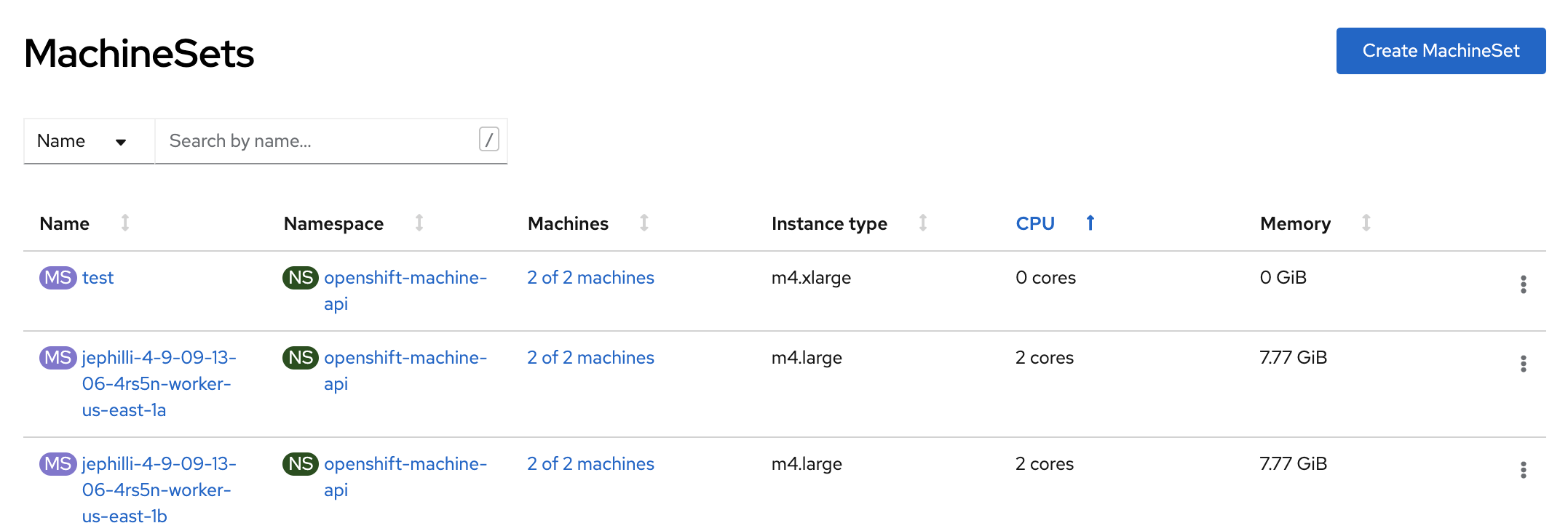This screenshot has height=531, width=1568.
Task: Click the Machines column sort arrows
Action: (x=644, y=223)
